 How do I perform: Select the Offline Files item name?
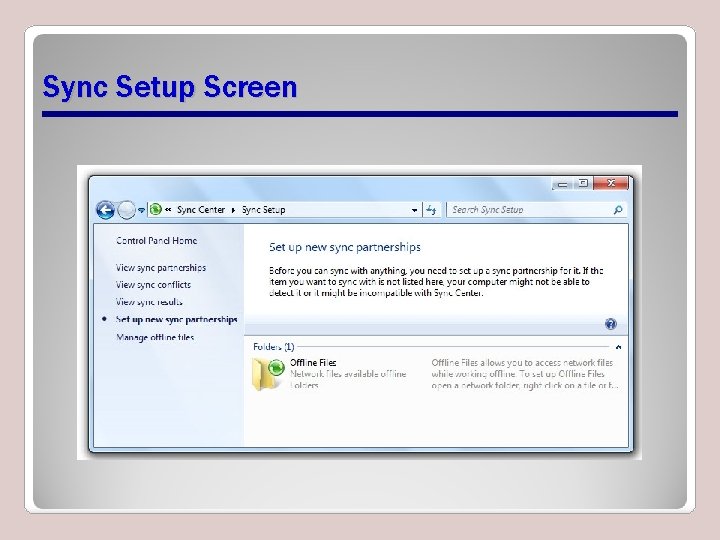313,363
